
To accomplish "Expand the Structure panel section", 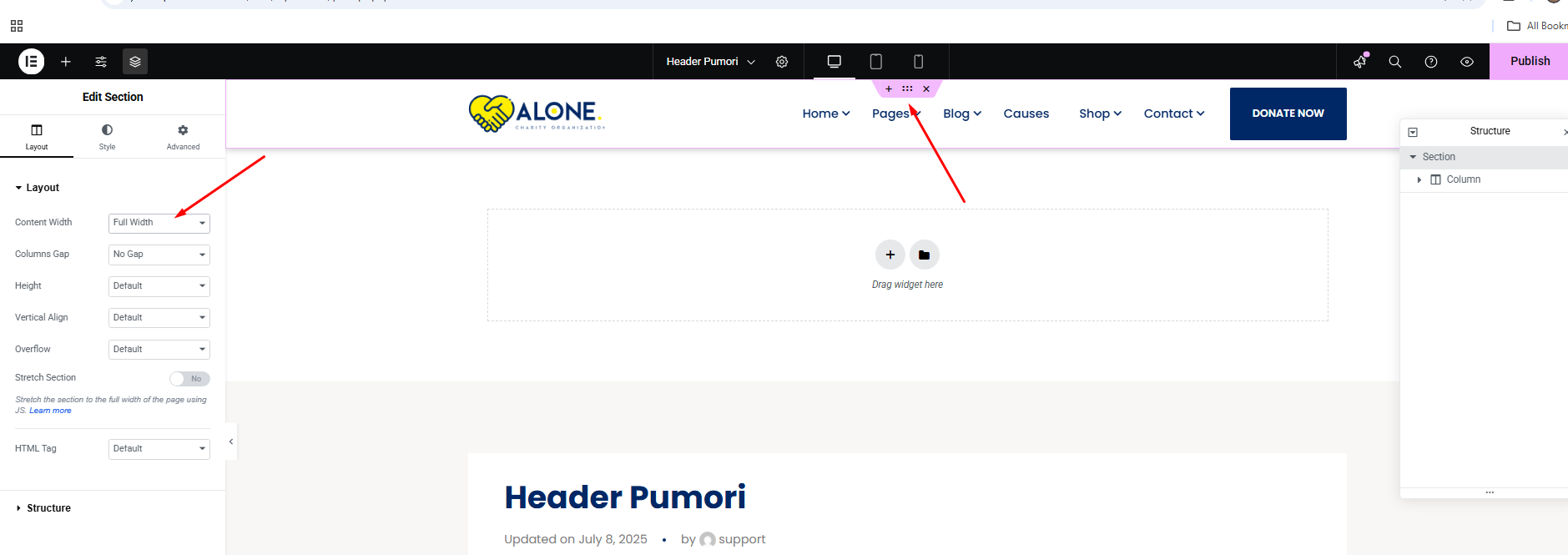I will [x=43, y=508].
